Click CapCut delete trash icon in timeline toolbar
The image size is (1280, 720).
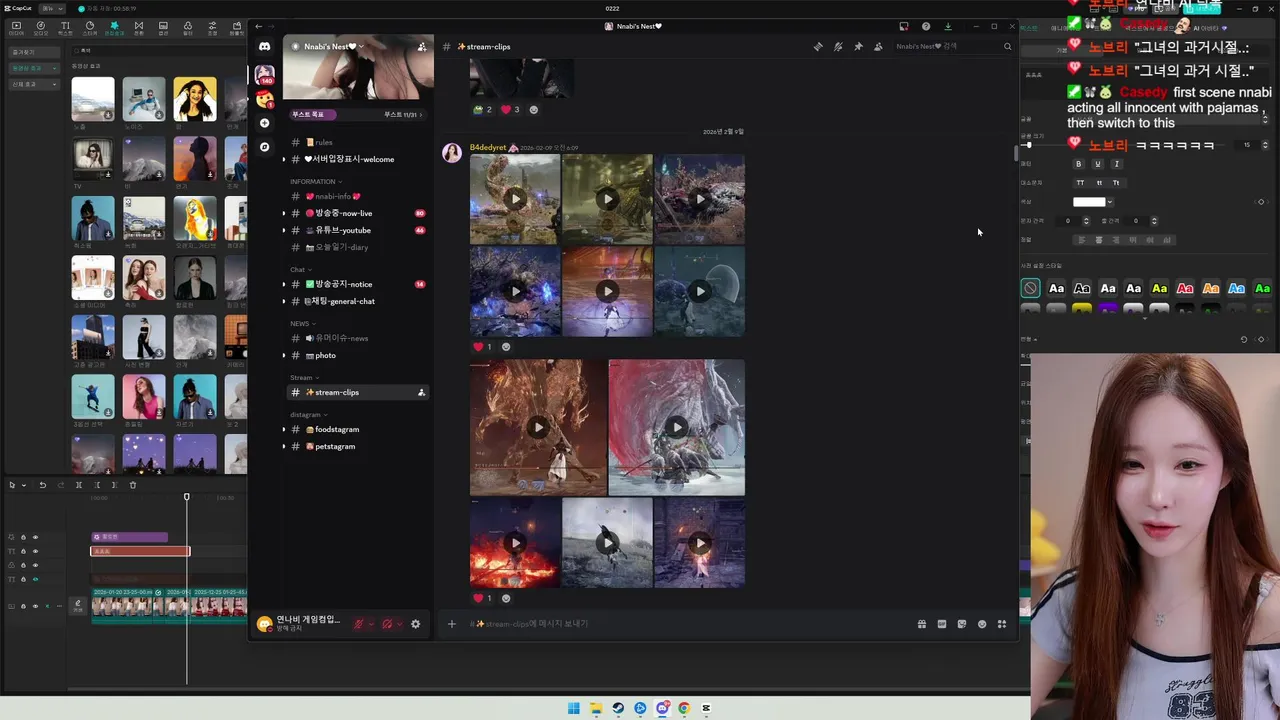132,485
